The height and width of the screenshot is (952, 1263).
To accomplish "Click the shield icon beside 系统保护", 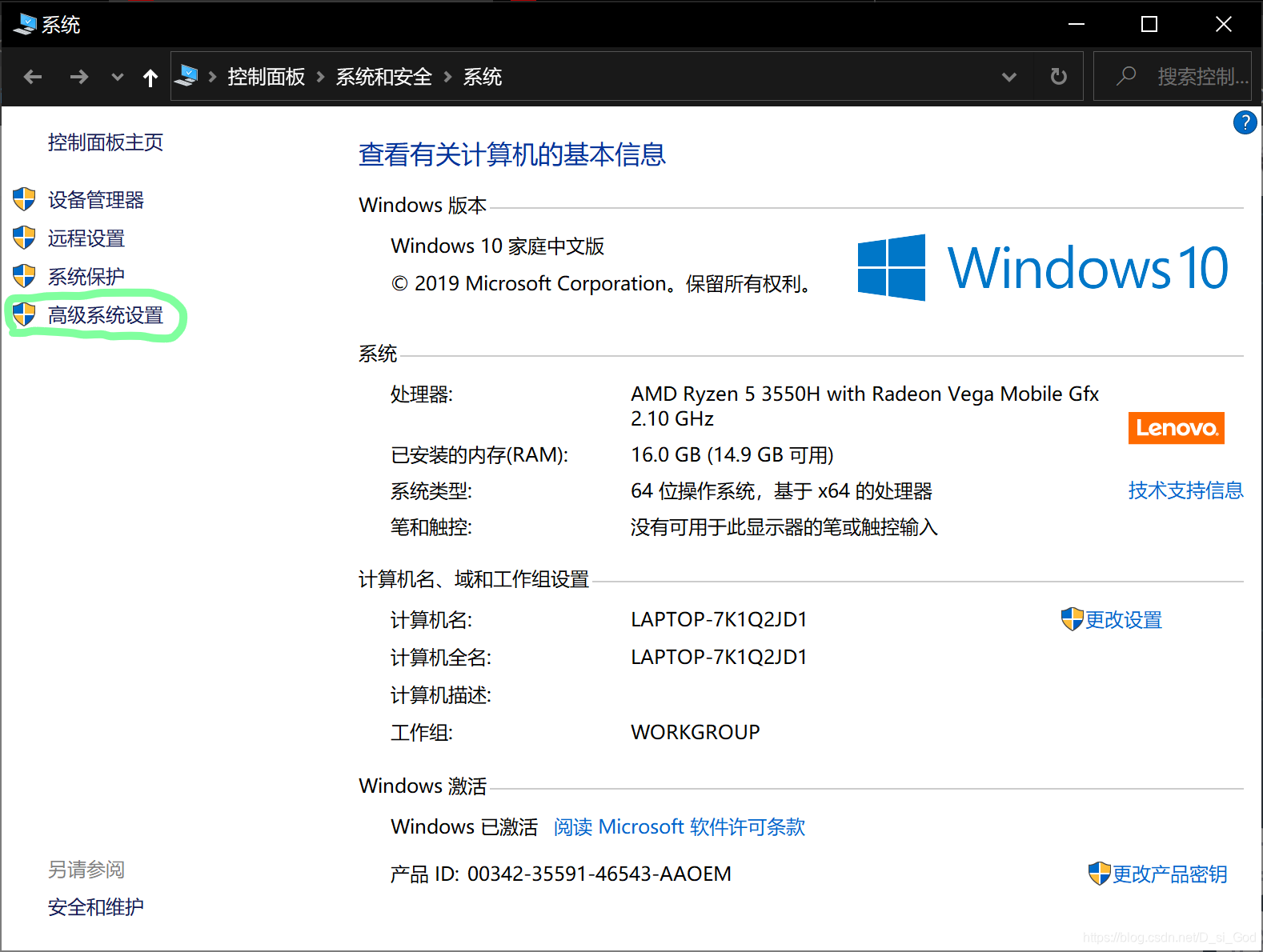I will (x=24, y=276).
